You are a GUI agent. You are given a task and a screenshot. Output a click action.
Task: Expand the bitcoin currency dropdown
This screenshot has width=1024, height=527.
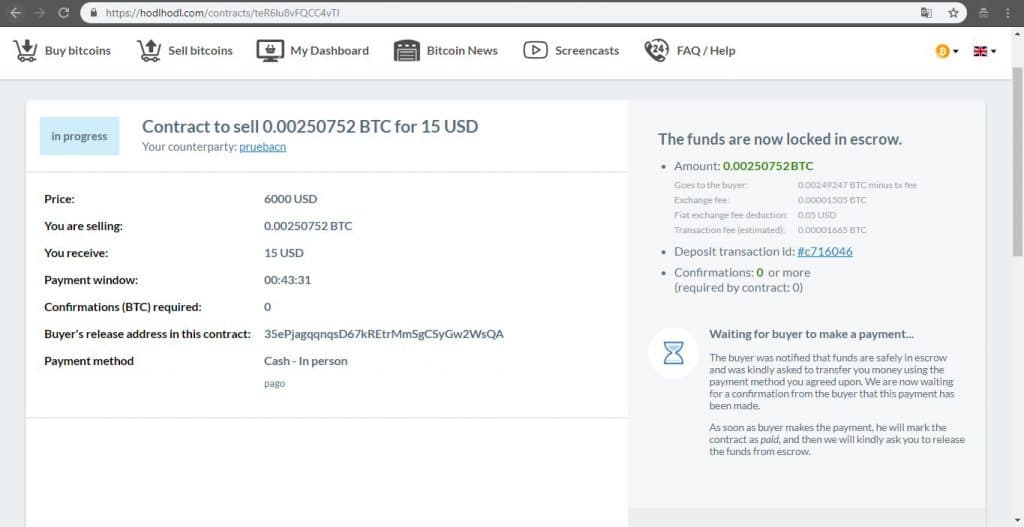click(946, 51)
